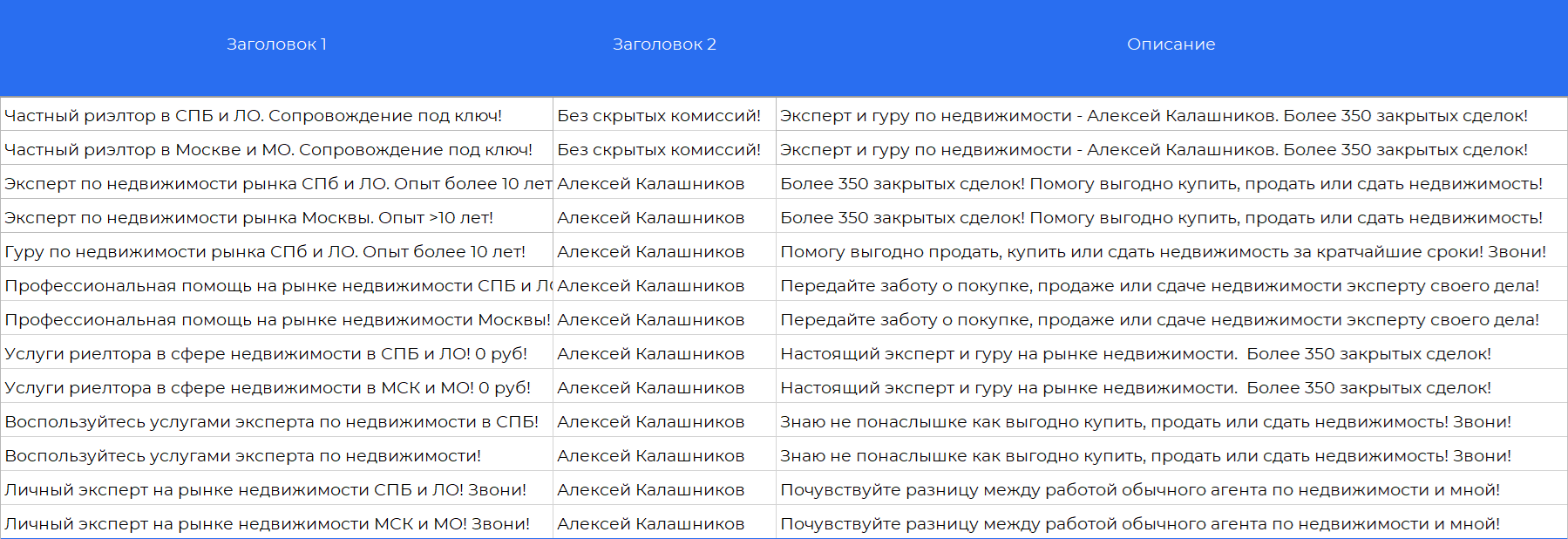1568x539 pixels.
Task: Select cell "Эксперт по недвижимости рынка СПб и ЛО"
Action: [x=277, y=184]
